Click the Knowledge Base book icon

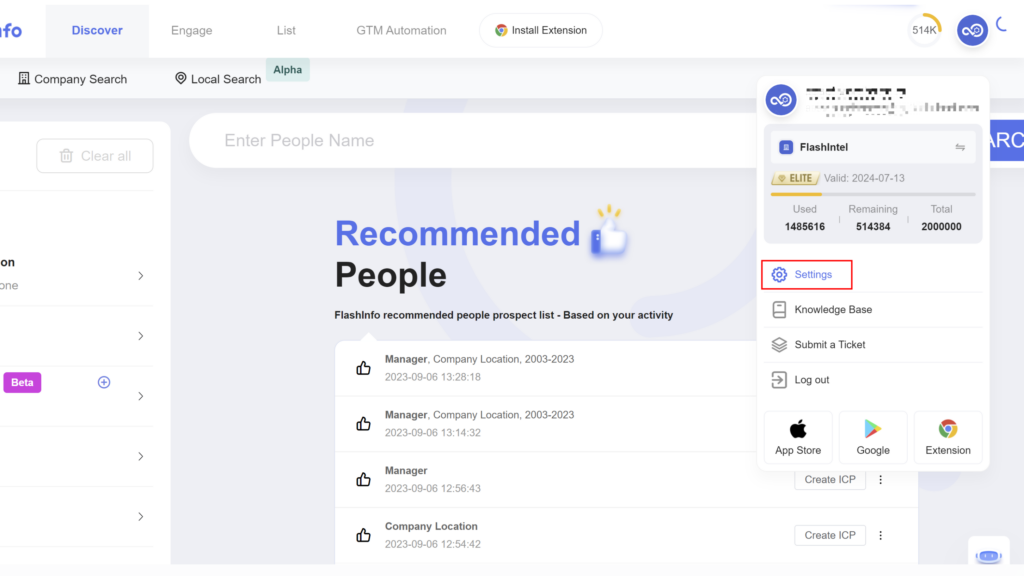(779, 310)
